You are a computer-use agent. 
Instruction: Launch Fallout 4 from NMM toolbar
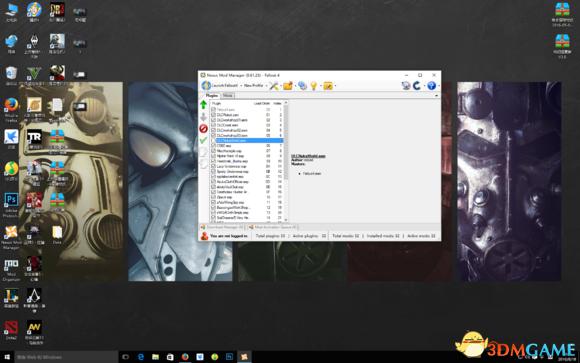tap(219, 85)
